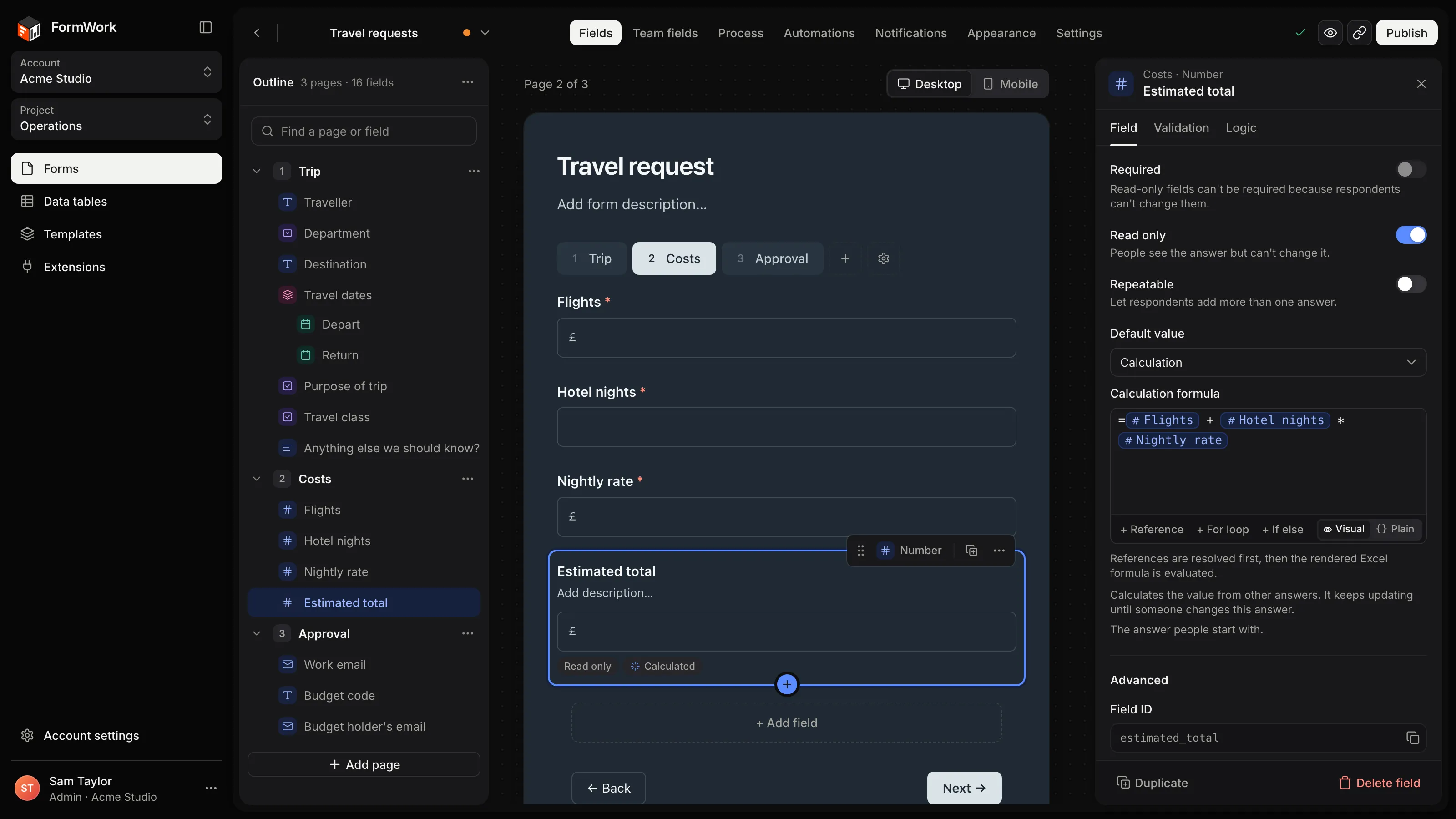Go to the Approval page tab

coord(772,258)
